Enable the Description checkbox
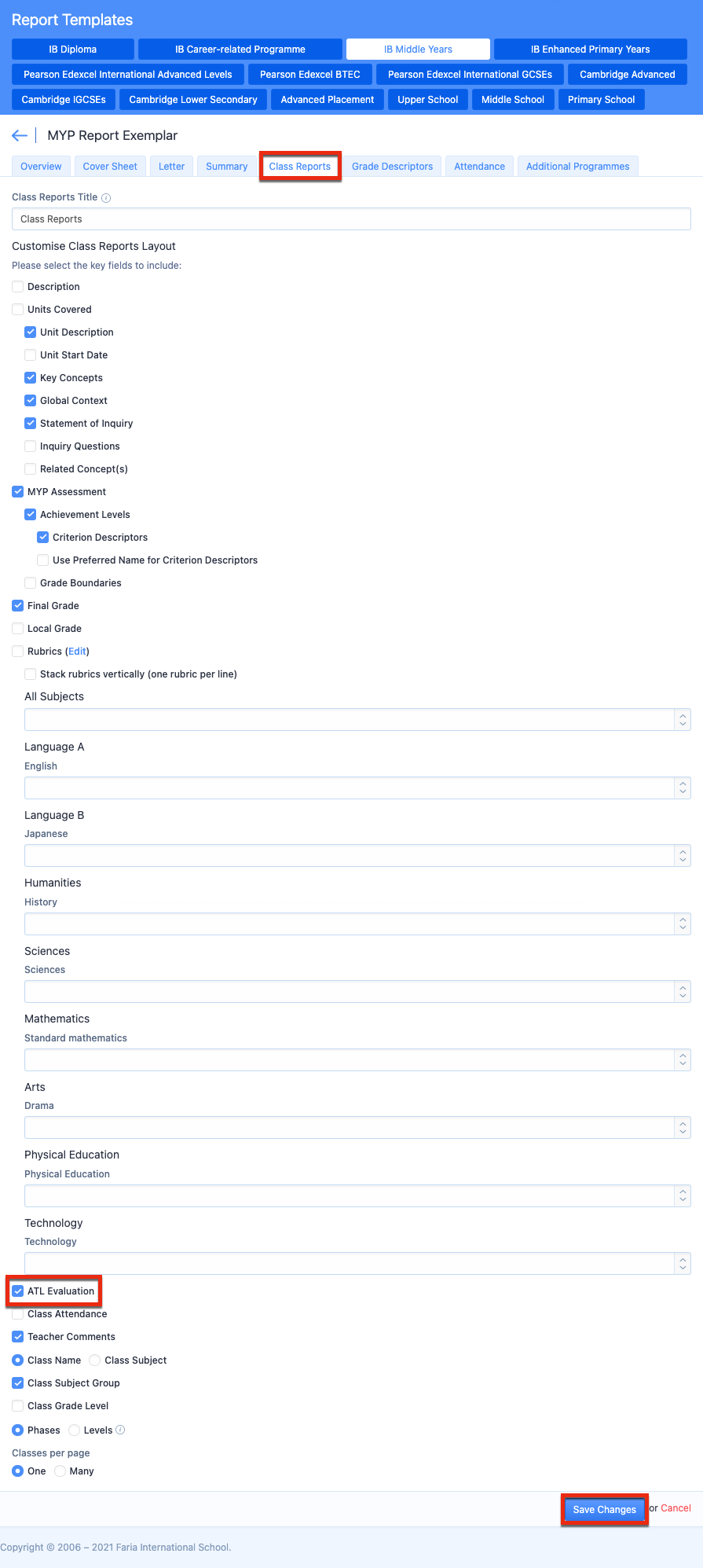703x1568 pixels. [x=17, y=287]
